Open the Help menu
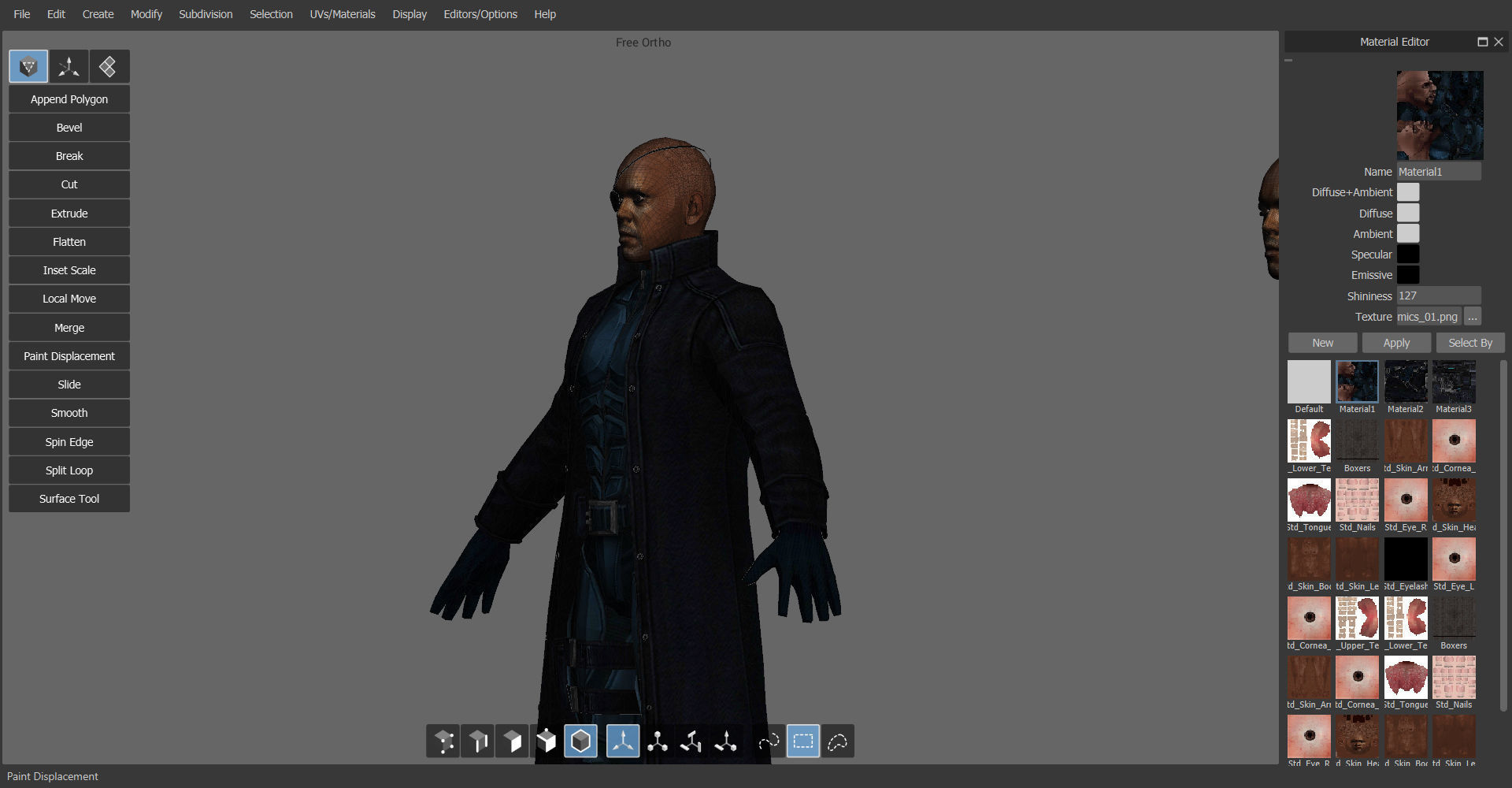 tap(545, 14)
